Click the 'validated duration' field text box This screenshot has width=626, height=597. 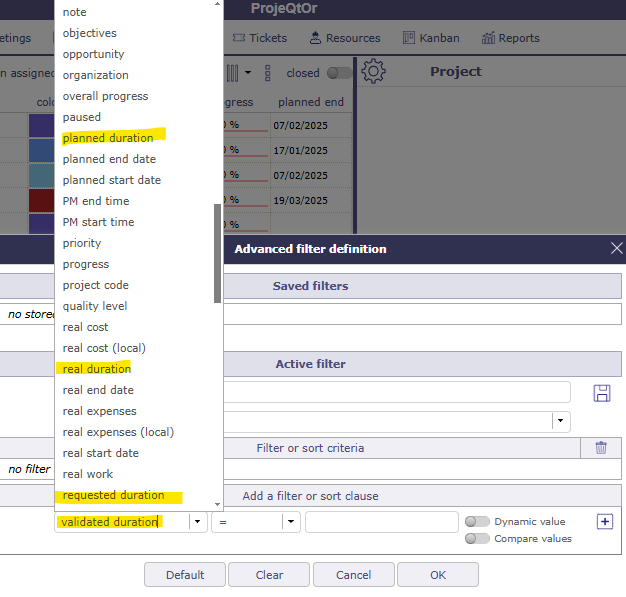click(x=122, y=522)
